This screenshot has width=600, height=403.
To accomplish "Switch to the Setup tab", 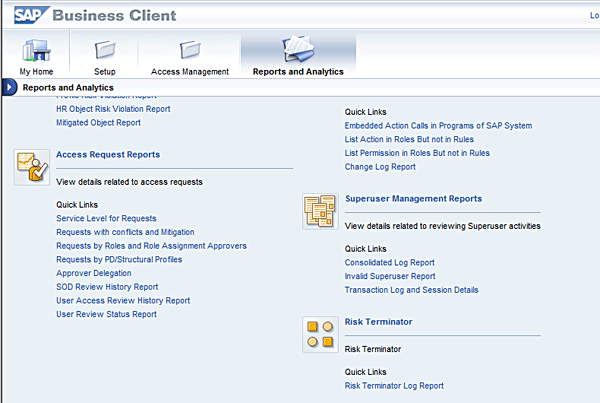I will pyautogui.click(x=105, y=72).
